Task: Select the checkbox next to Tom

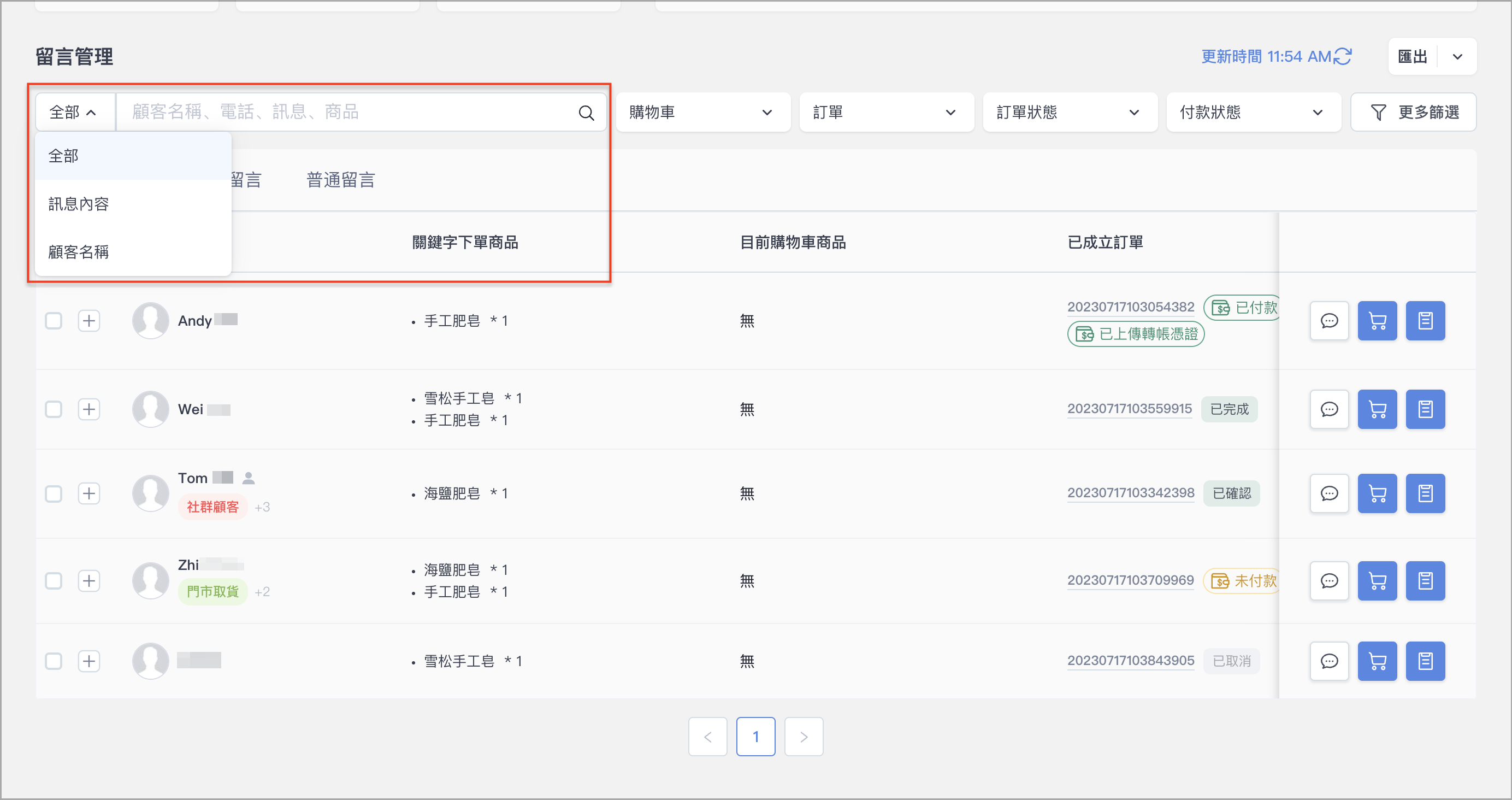Action: click(54, 493)
